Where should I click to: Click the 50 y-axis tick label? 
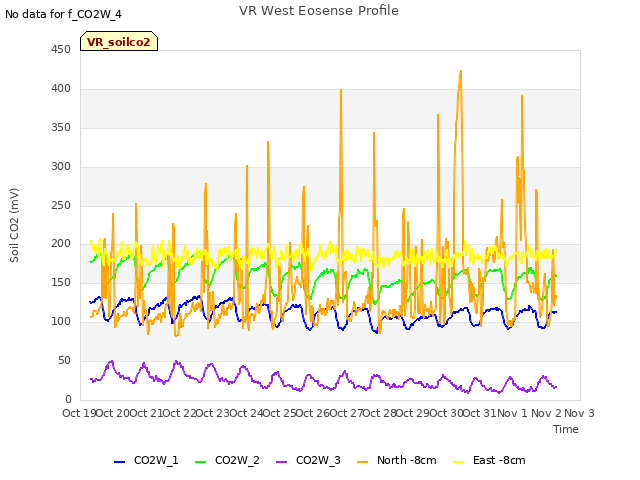64,360
